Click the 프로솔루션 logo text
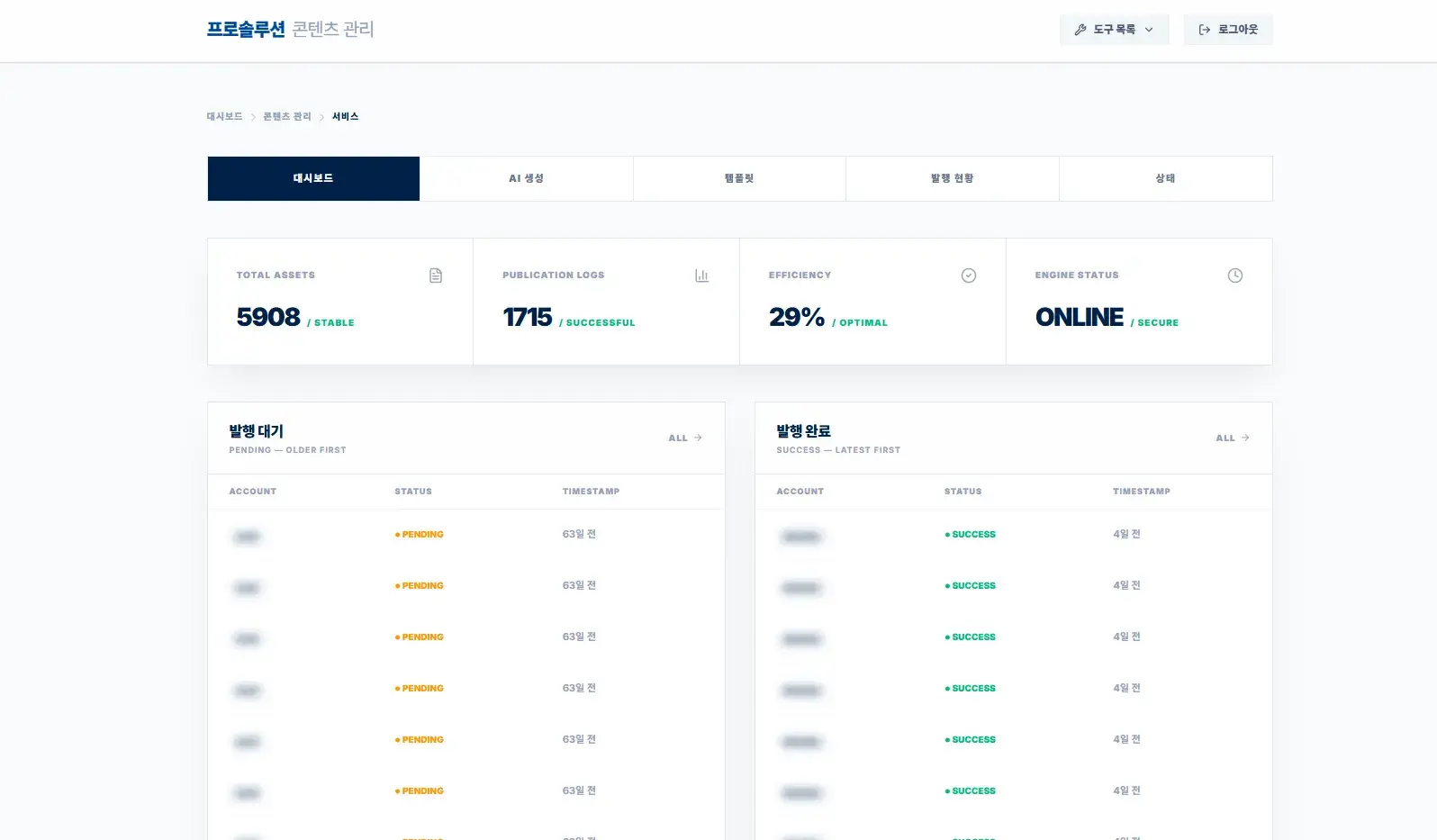 click(246, 29)
